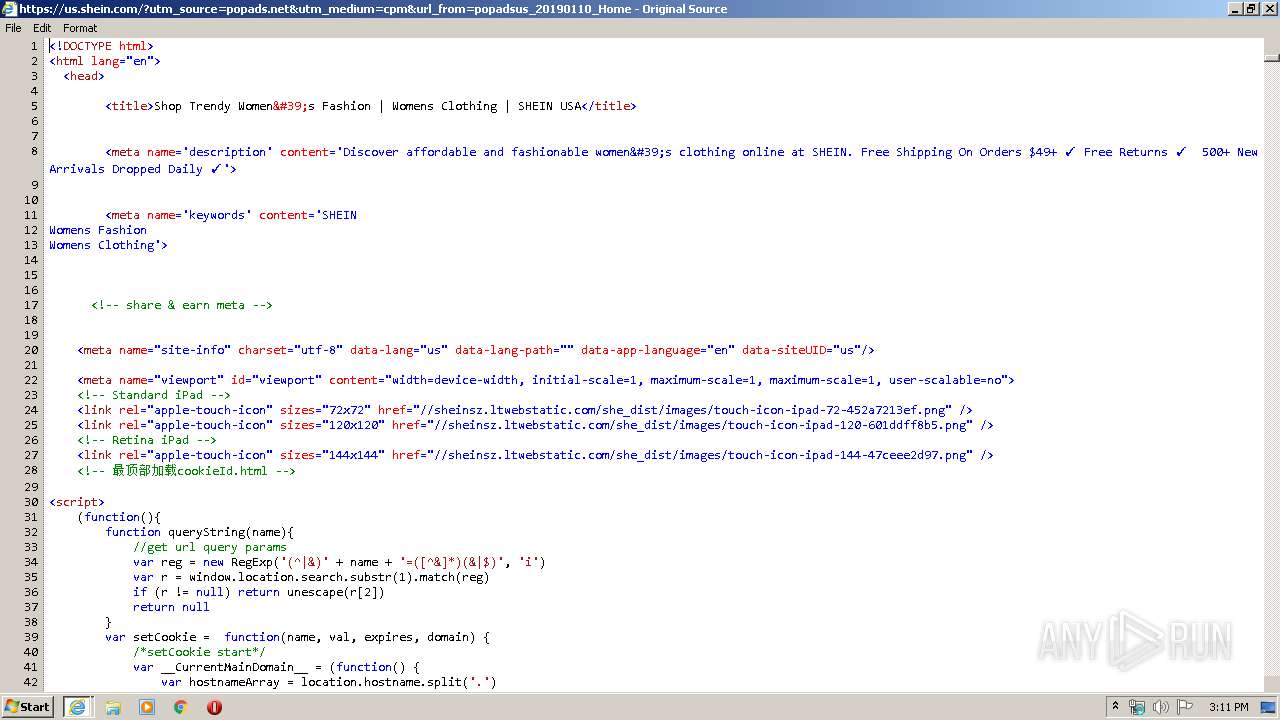
Task: Open the Action Center flag icon
Action: pos(1186,707)
